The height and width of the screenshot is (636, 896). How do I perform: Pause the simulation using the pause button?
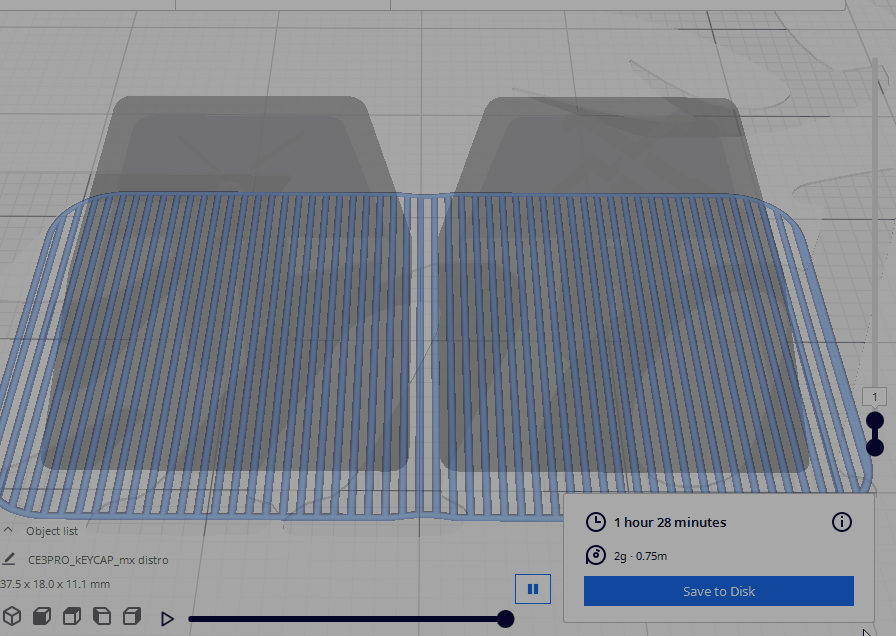coord(533,589)
